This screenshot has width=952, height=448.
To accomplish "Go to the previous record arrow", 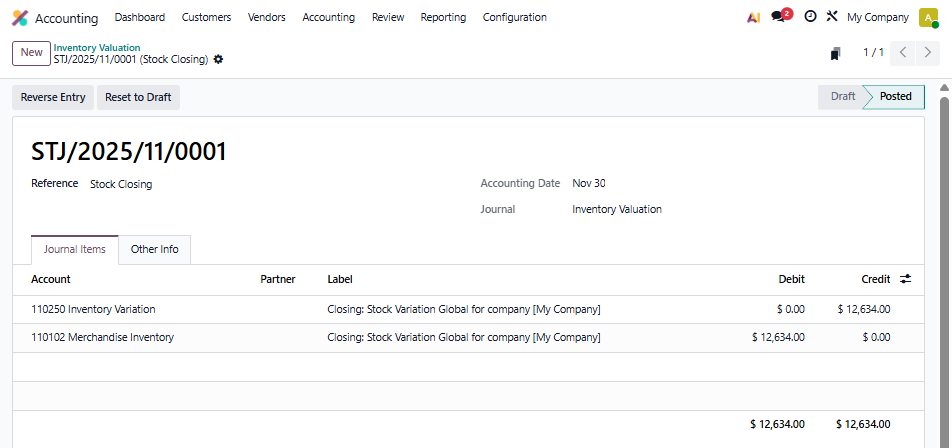I will point(903,53).
